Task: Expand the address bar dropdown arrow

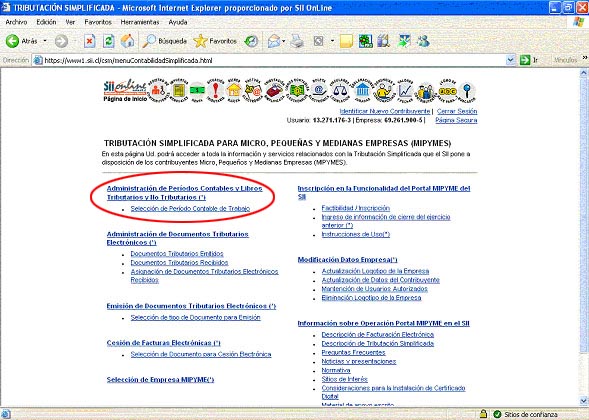Action: pyautogui.click(x=510, y=60)
